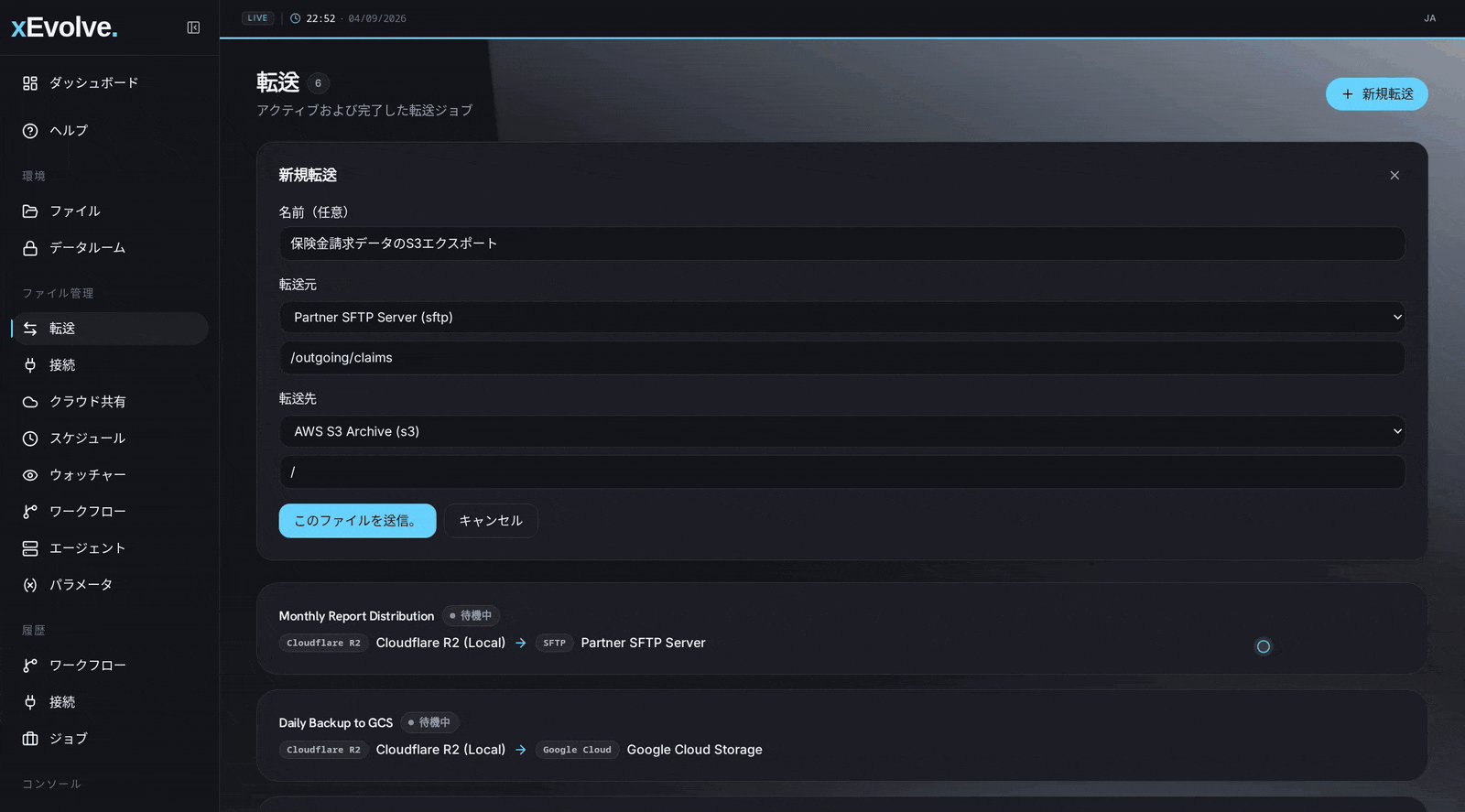Click the パラメータ variable icon

[x=30, y=585]
